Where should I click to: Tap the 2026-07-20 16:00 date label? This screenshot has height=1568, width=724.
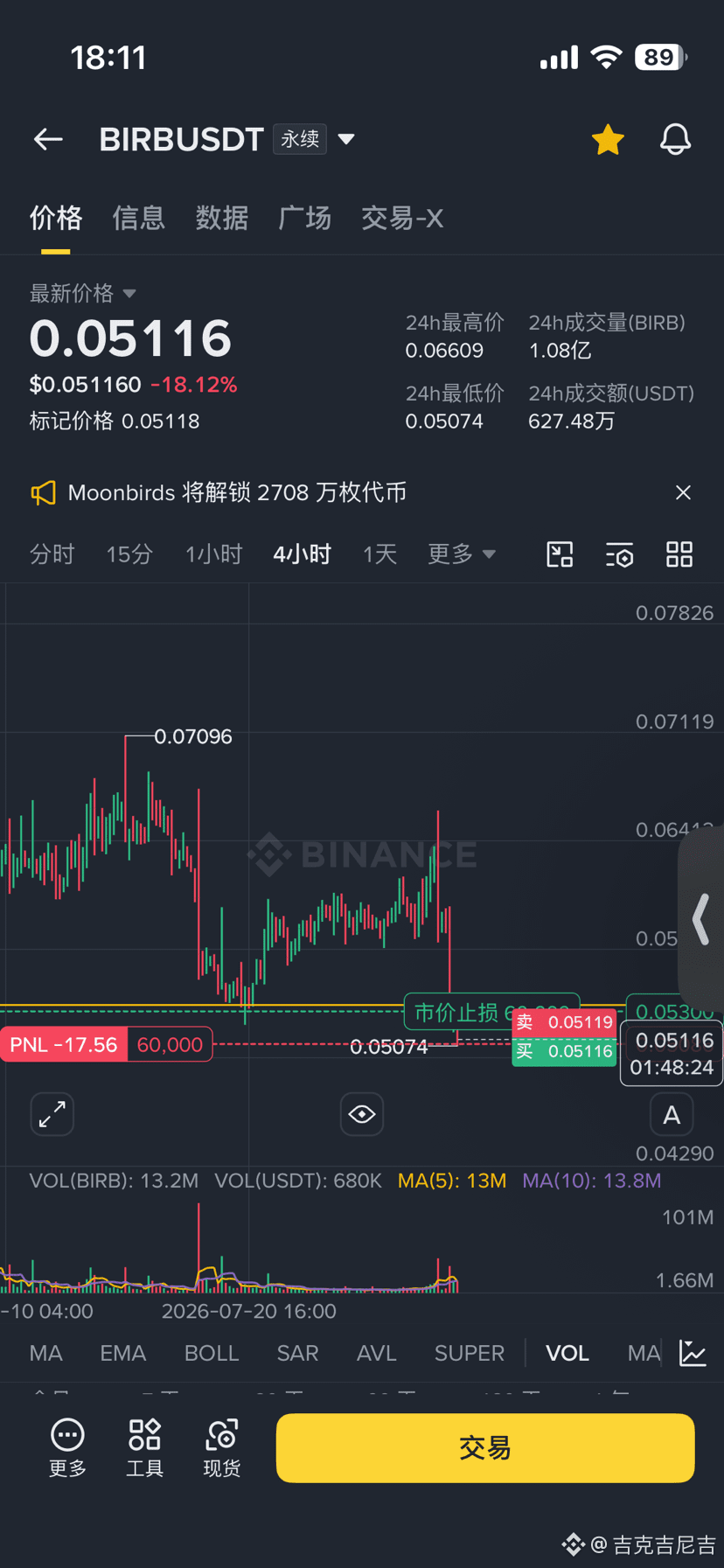(x=248, y=1311)
